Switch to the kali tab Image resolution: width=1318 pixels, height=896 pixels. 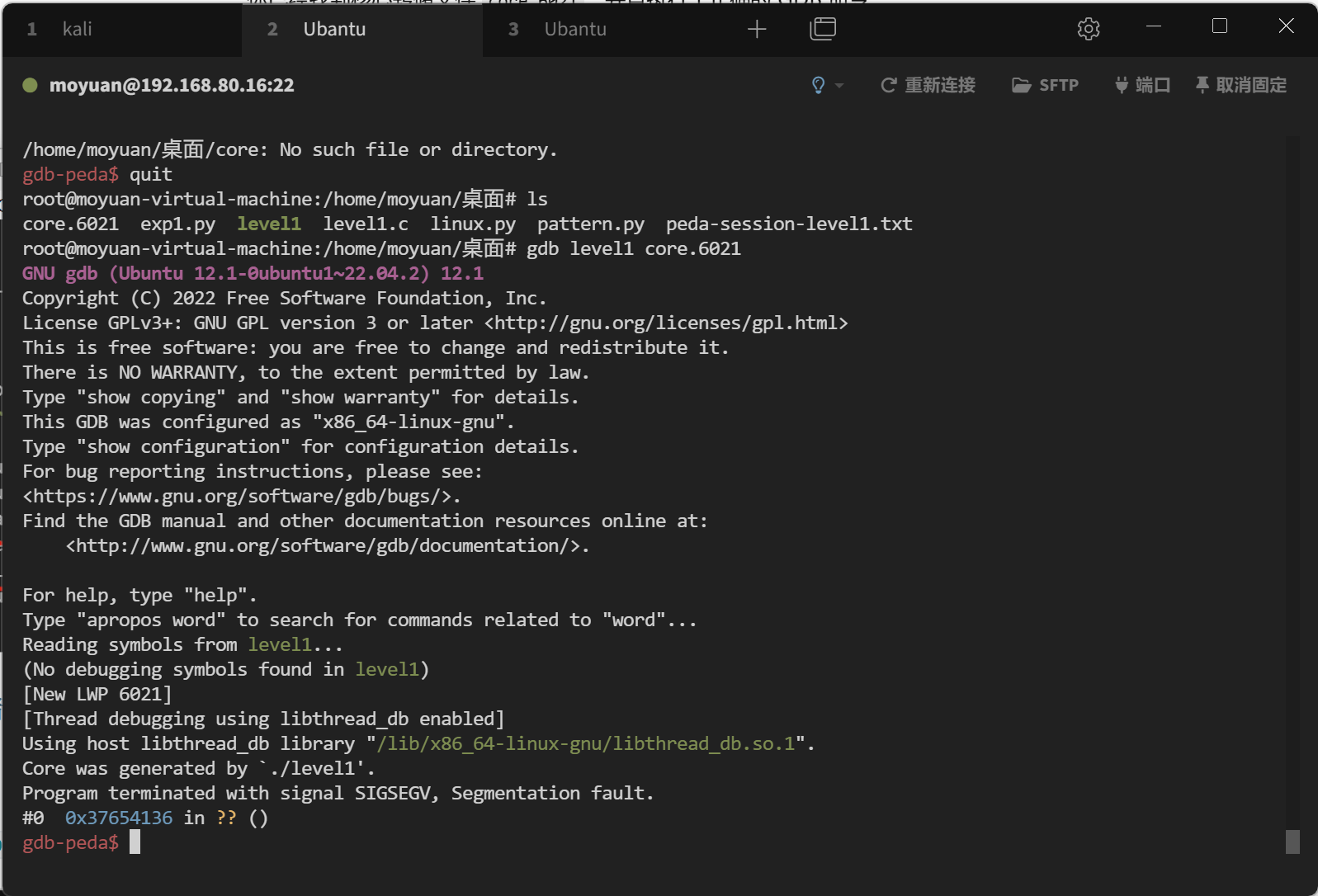point(77,30)
